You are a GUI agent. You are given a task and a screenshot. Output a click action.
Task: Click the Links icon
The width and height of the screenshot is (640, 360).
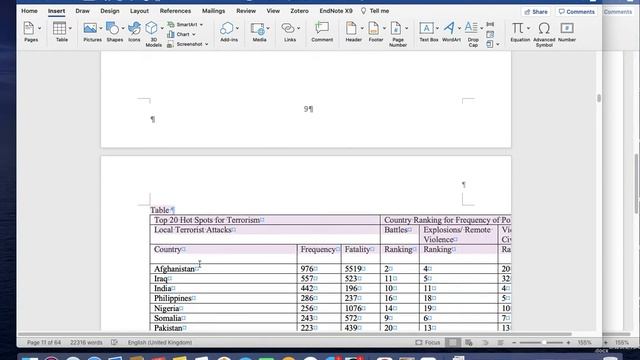pyautogui.click(x=288, y=29)
